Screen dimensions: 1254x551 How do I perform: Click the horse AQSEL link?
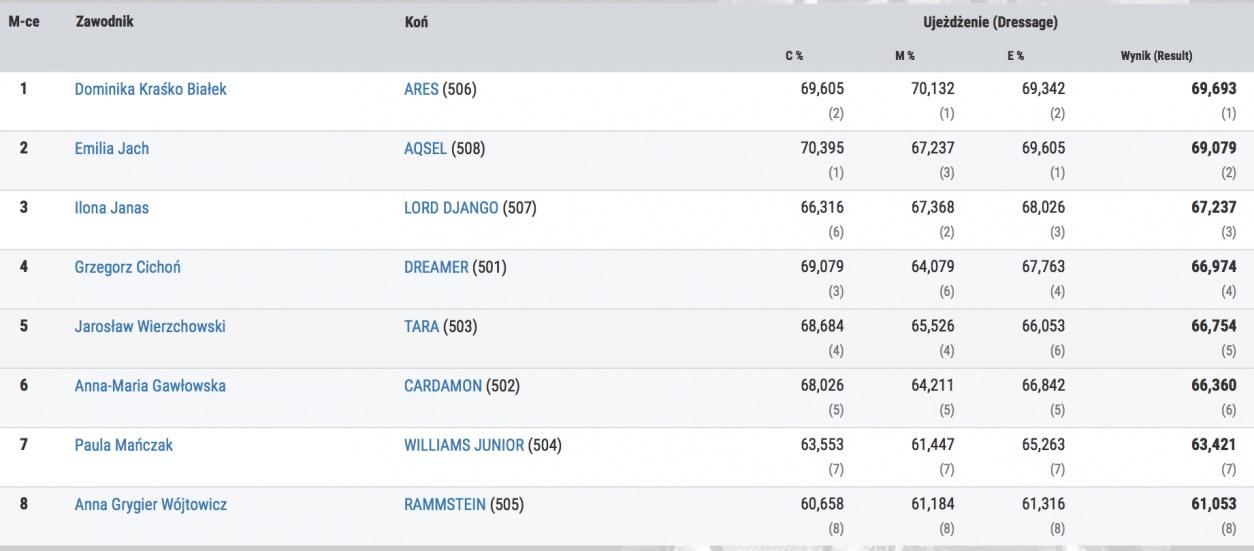pos(426,148)
